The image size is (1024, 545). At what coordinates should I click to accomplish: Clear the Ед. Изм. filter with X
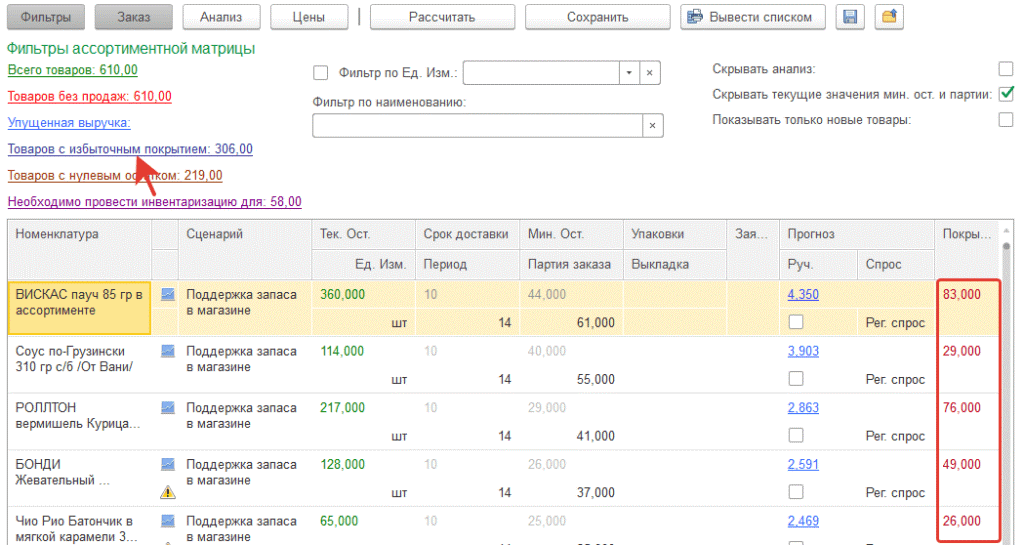click(x=650, y=73)
